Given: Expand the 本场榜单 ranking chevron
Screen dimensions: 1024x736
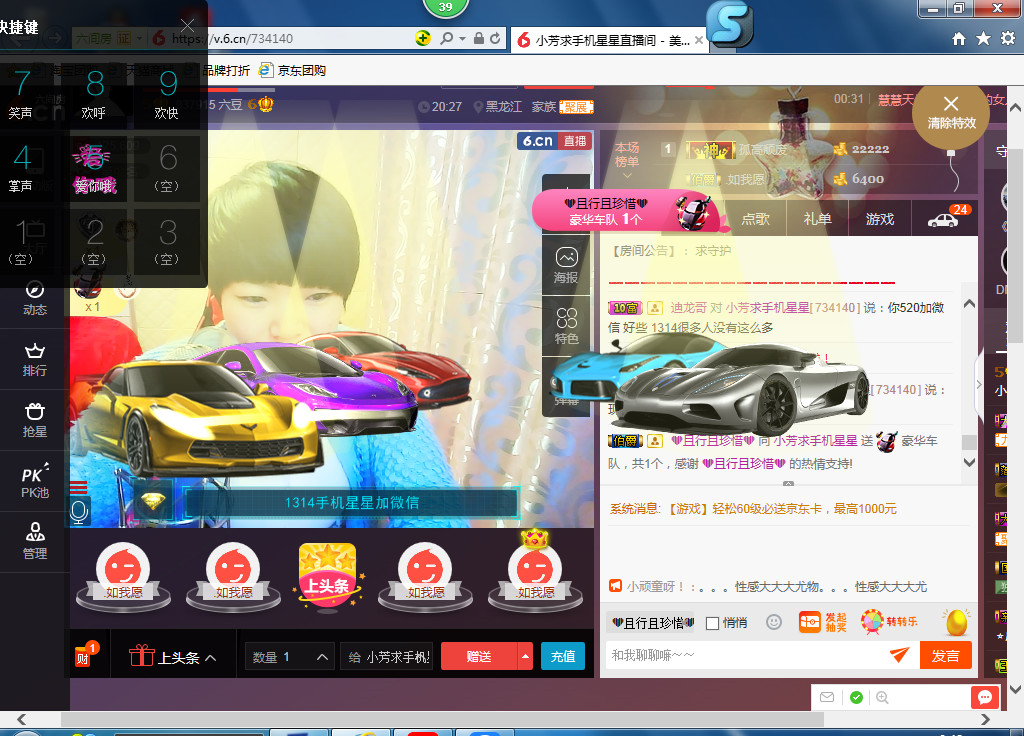Looking at the screenshot, I should [626, 176].
